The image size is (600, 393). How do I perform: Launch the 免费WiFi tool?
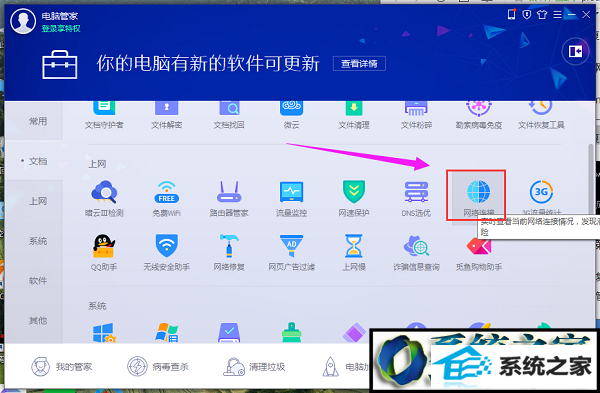(x=166, y=199)
